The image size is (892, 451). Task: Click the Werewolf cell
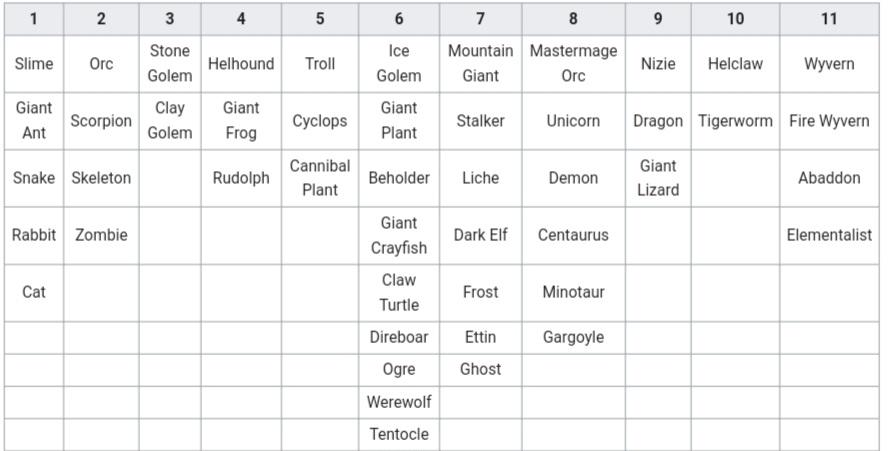tap(399, 402)
